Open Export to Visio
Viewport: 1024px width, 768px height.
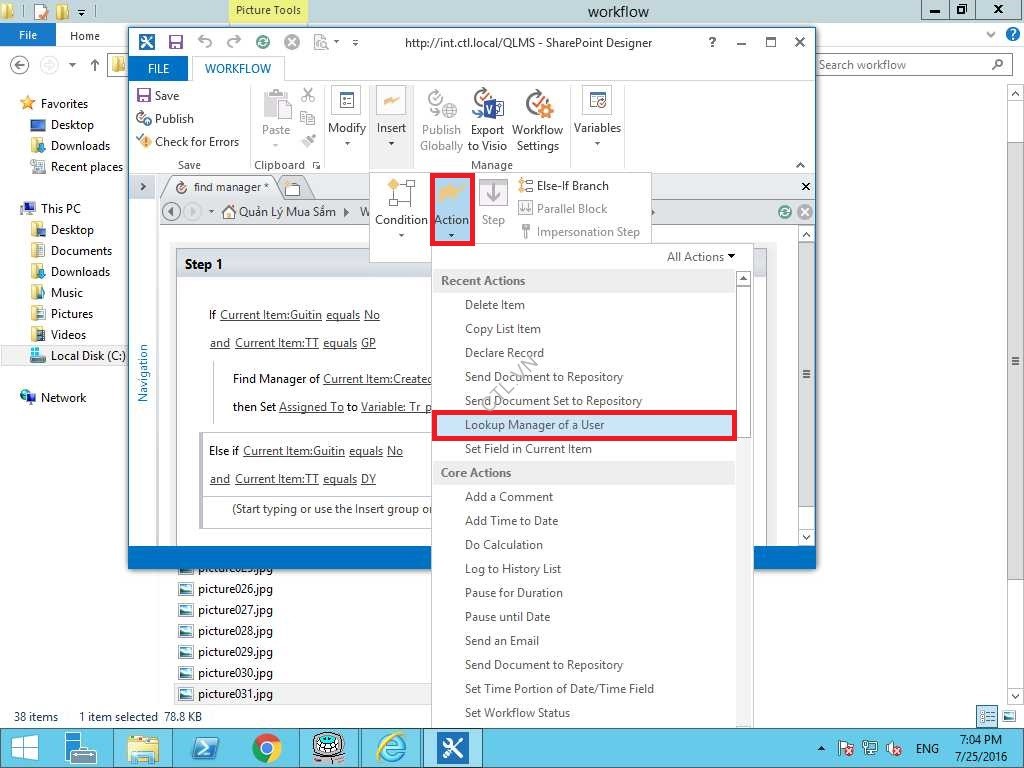coord(487,120)
